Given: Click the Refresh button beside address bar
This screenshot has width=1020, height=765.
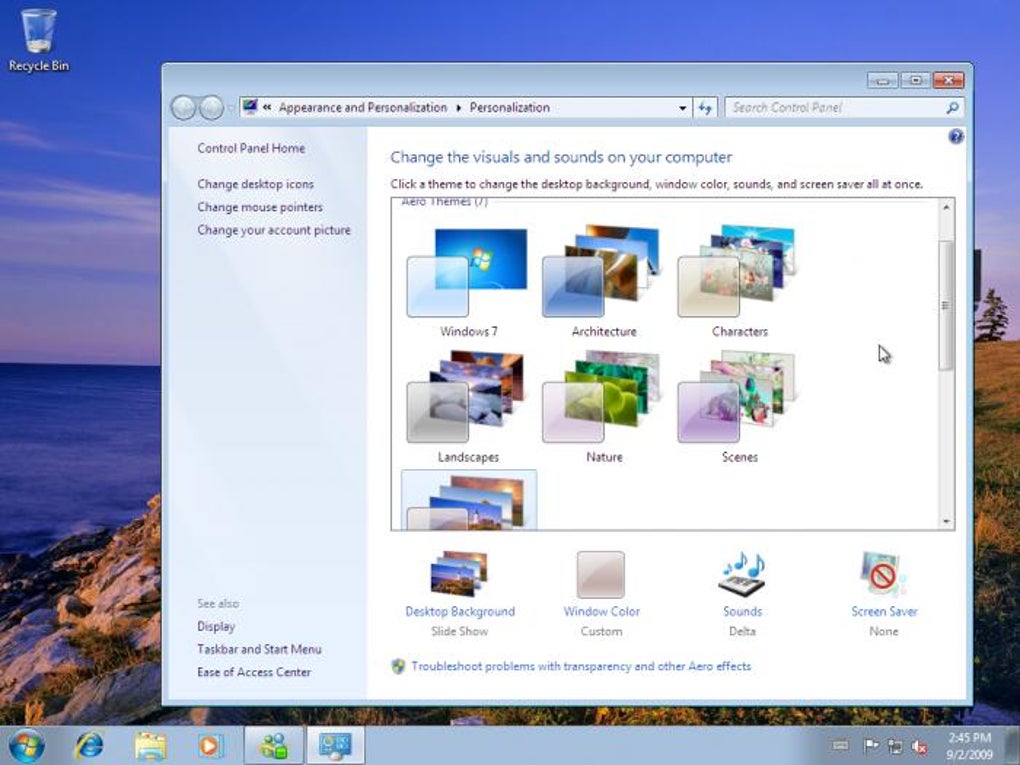Looking at the screenshot, I should click(705, 107).
